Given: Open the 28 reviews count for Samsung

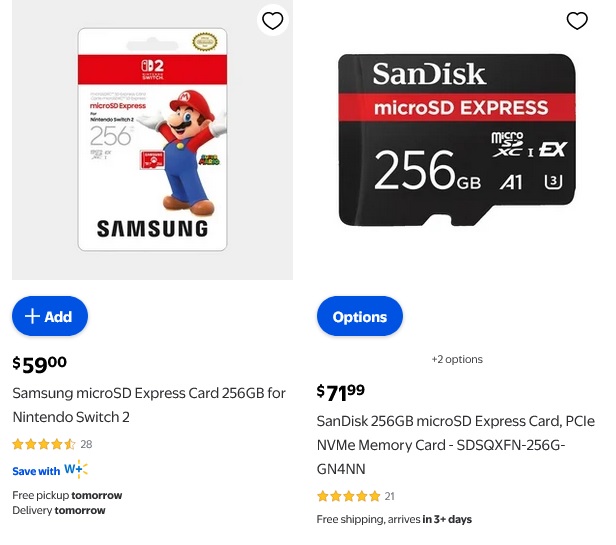Looking at the screenshot, I should [x=86, y=444].
